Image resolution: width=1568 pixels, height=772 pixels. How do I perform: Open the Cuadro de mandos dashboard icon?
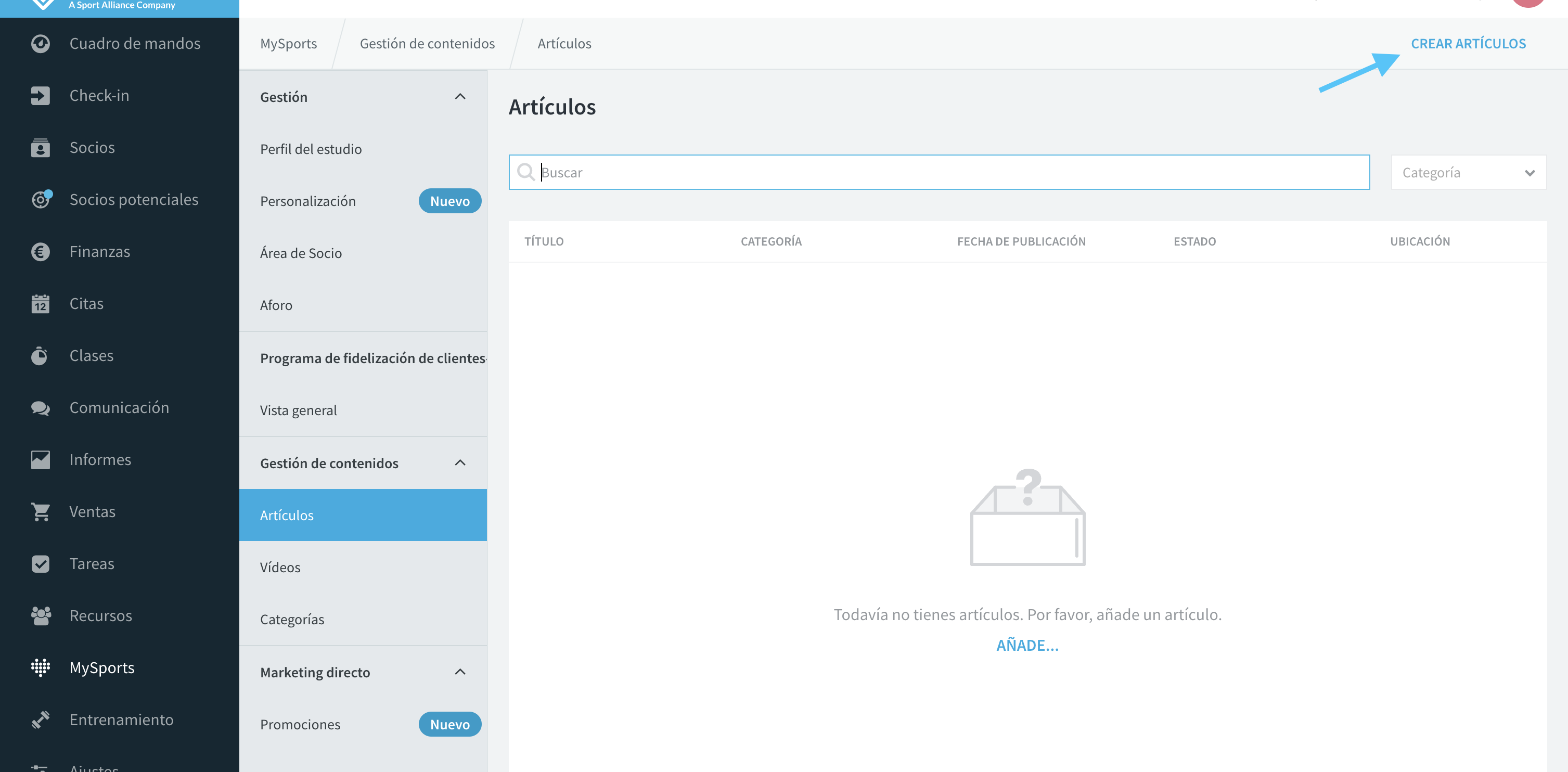click(x=40, y=44)
